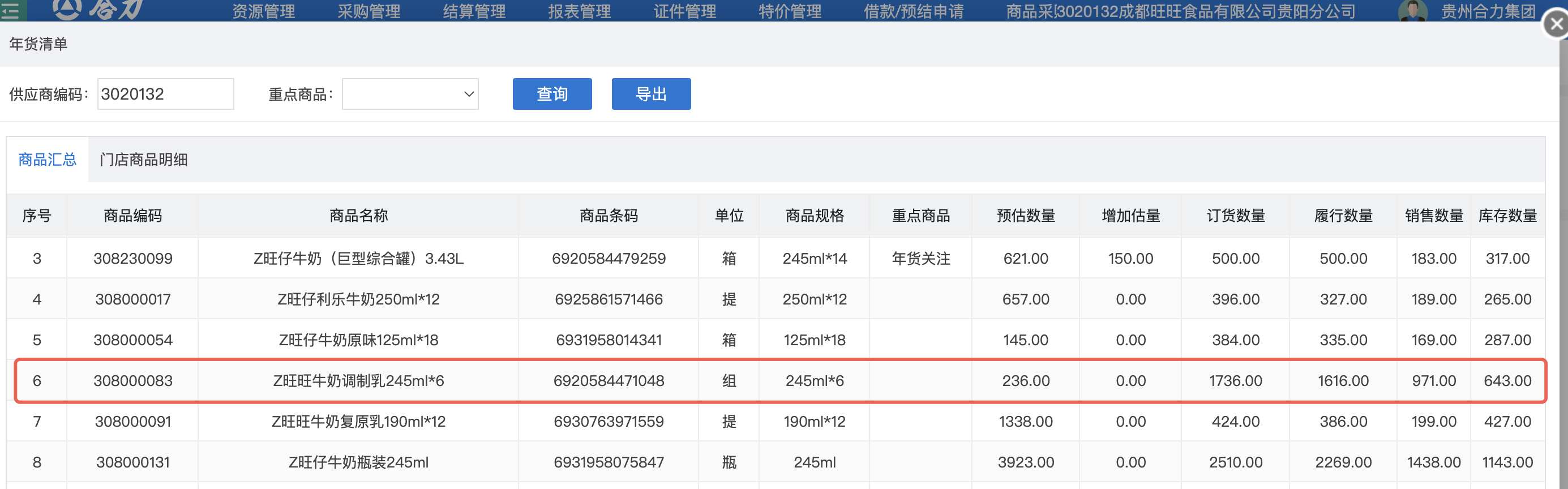Click the 查询 button
This screenshot has height=489, width=1568.
coord(551,95)
